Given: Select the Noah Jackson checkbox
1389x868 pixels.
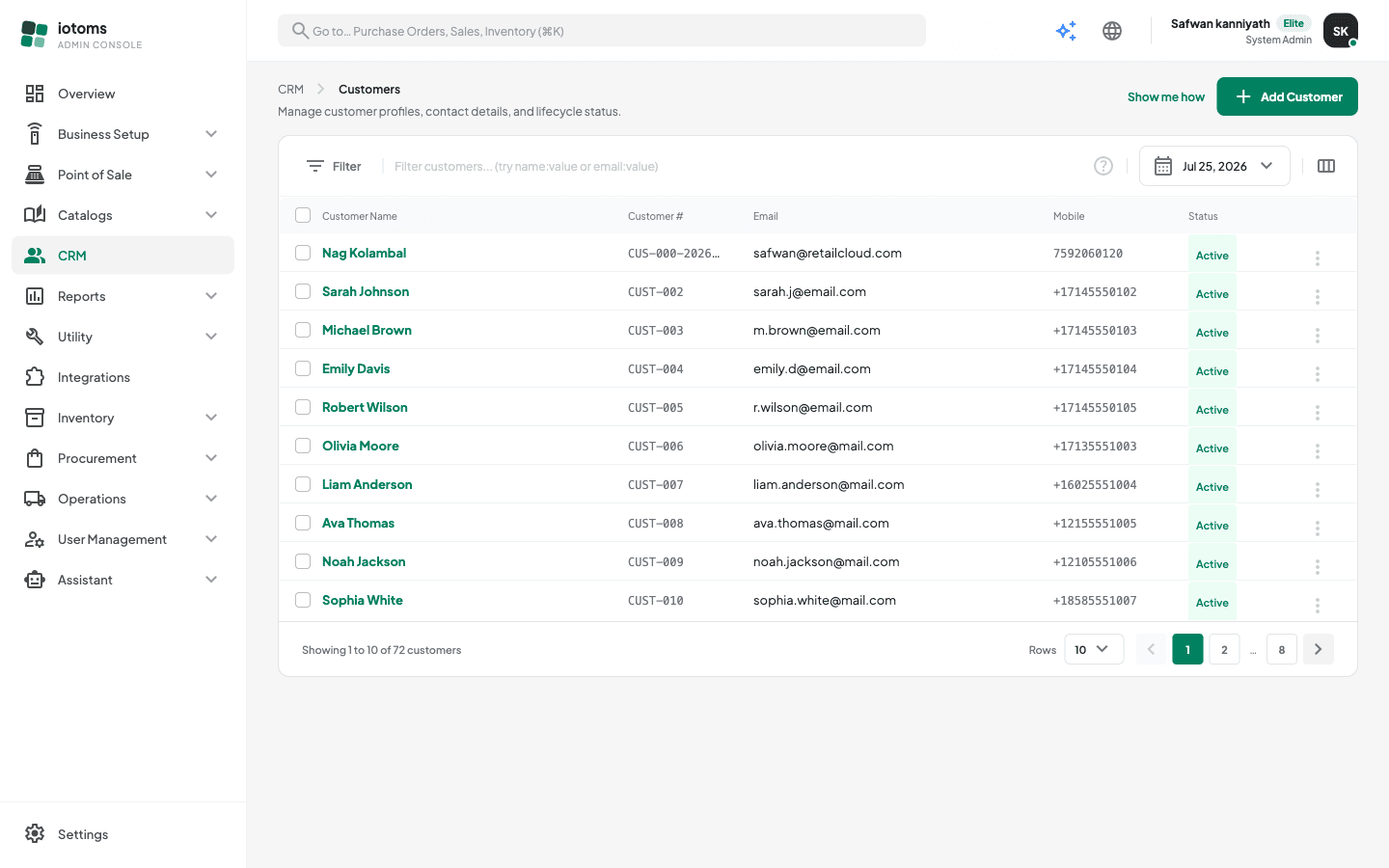Looking at the screenshot, I should [303, 561].
